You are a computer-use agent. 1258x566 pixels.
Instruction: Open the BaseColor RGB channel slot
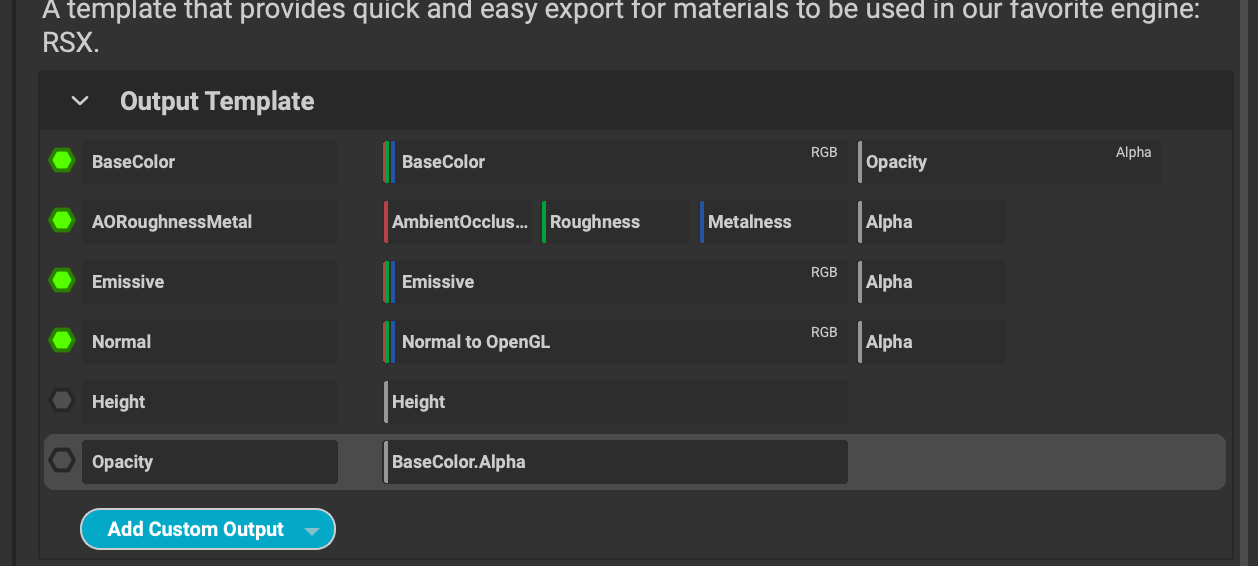click(615, 162)
